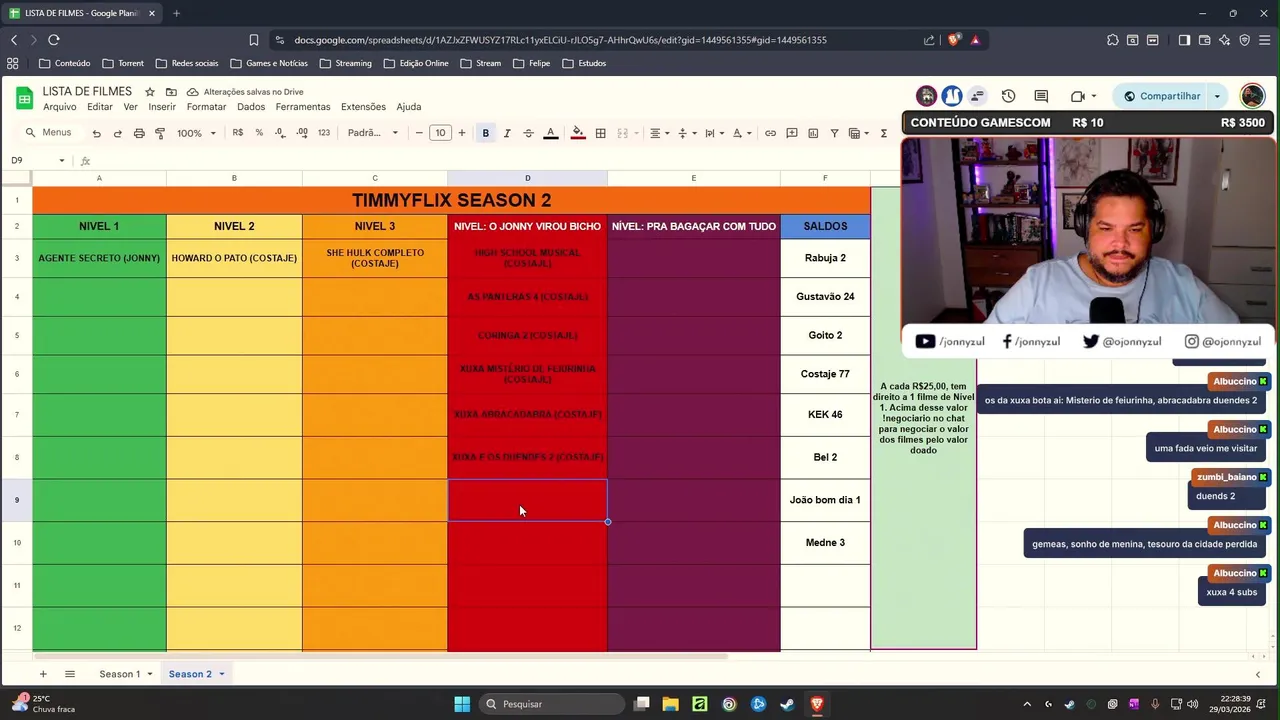Click the 'Costaje 77' saldo cell

825,374
